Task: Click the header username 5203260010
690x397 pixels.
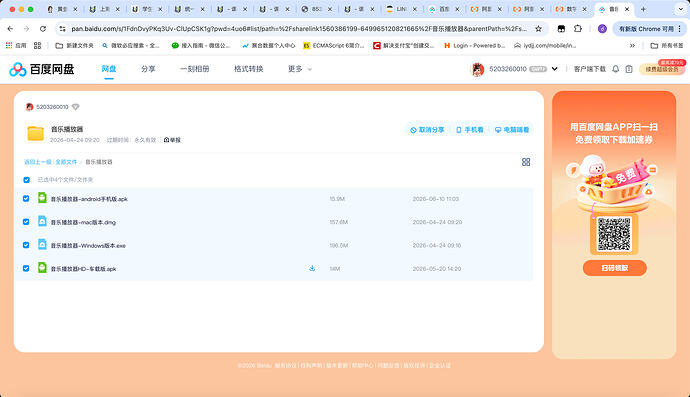Action: pos(508,69)
